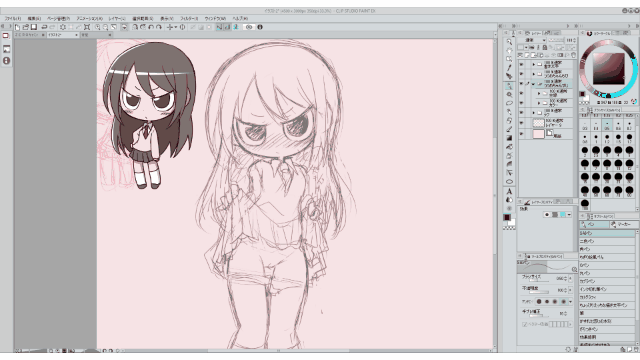This screenshot has height=360, width=640.
Task: Select the highlighted fourth anti-aliasing option
Action: (564, 302)
